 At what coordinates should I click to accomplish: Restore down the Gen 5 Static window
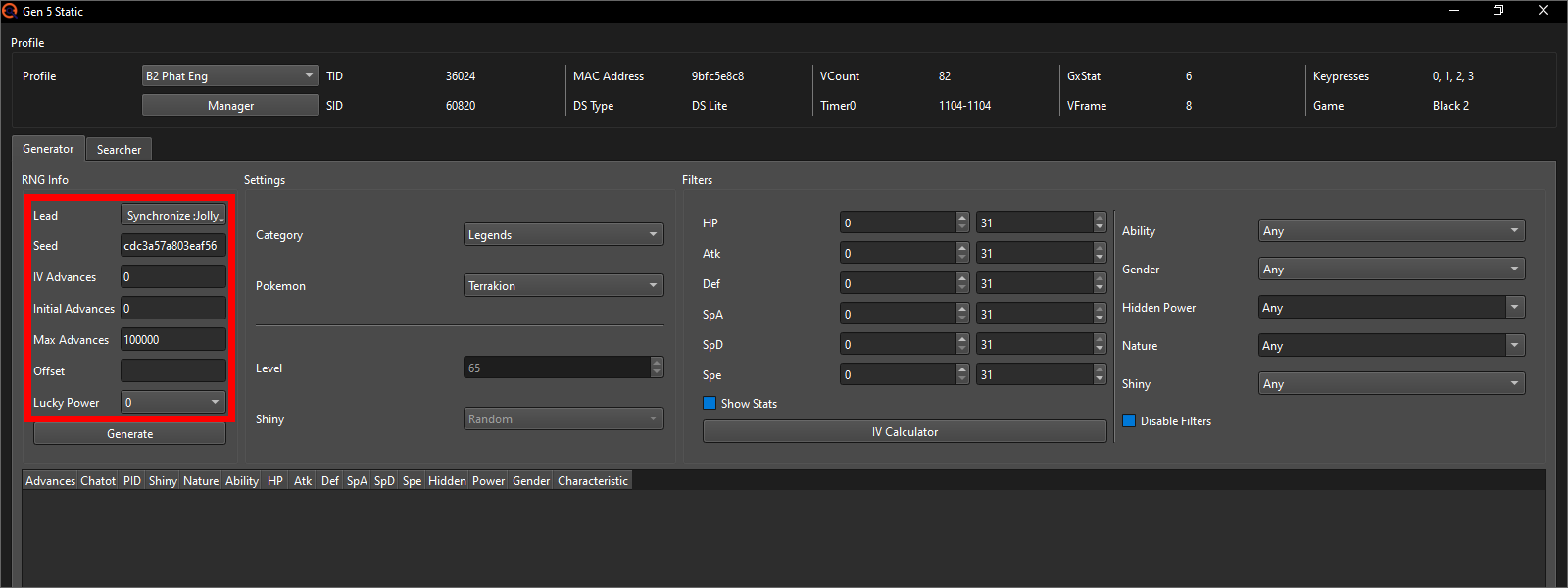pyautogui.click(x=1498, y=11)
